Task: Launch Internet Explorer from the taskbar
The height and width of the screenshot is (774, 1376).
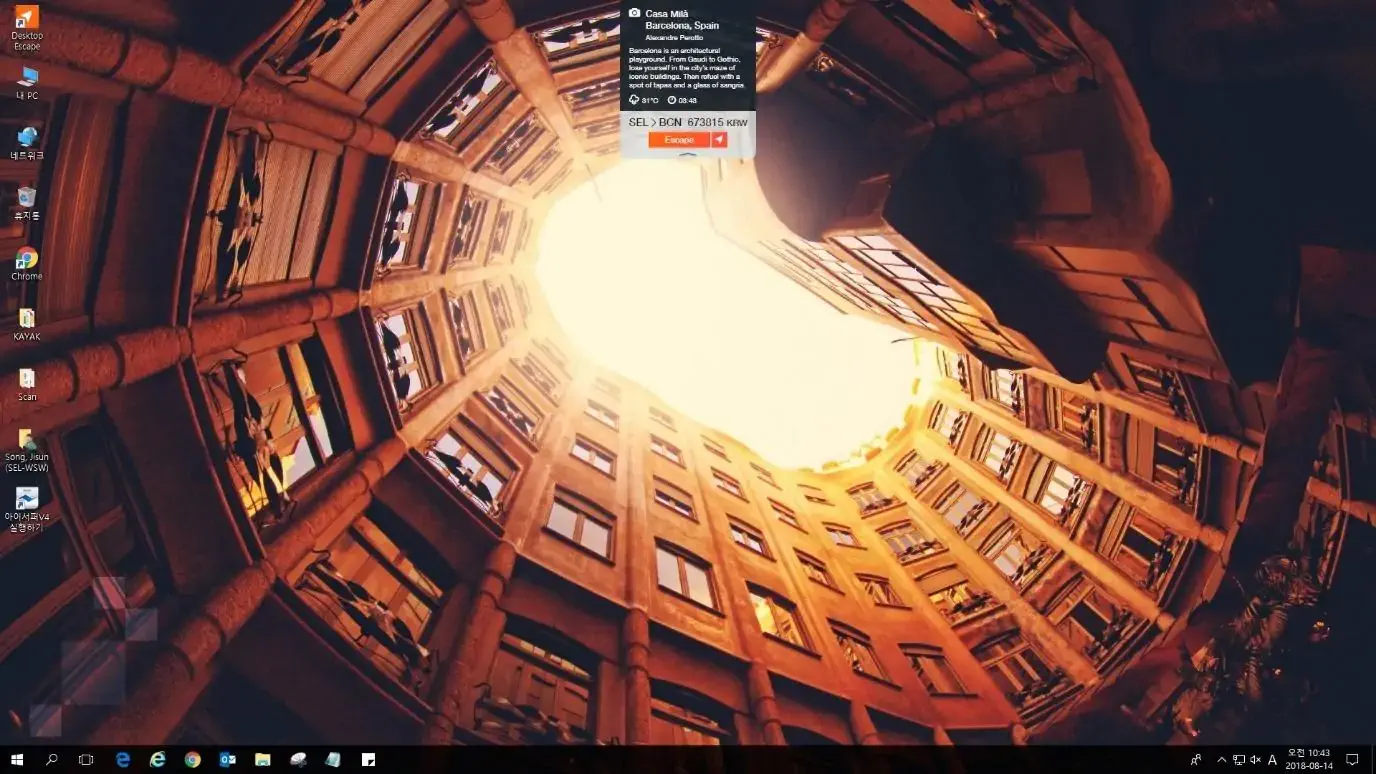Action: 158,760
